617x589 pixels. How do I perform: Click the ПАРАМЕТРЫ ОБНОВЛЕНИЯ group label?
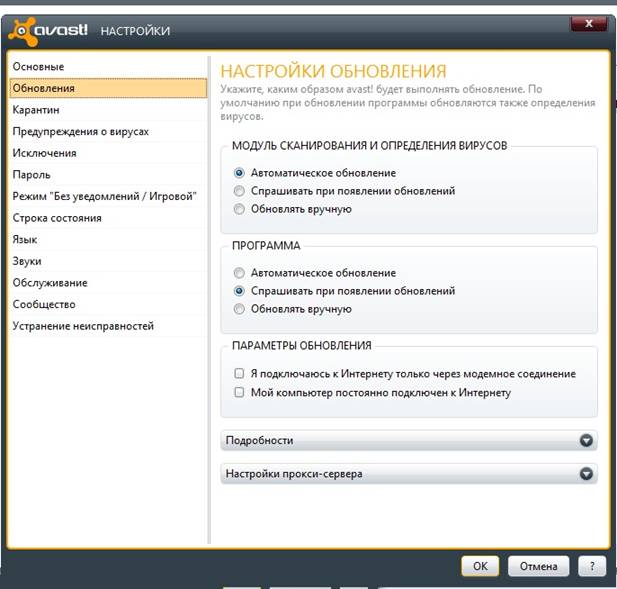tap(301, 345)
